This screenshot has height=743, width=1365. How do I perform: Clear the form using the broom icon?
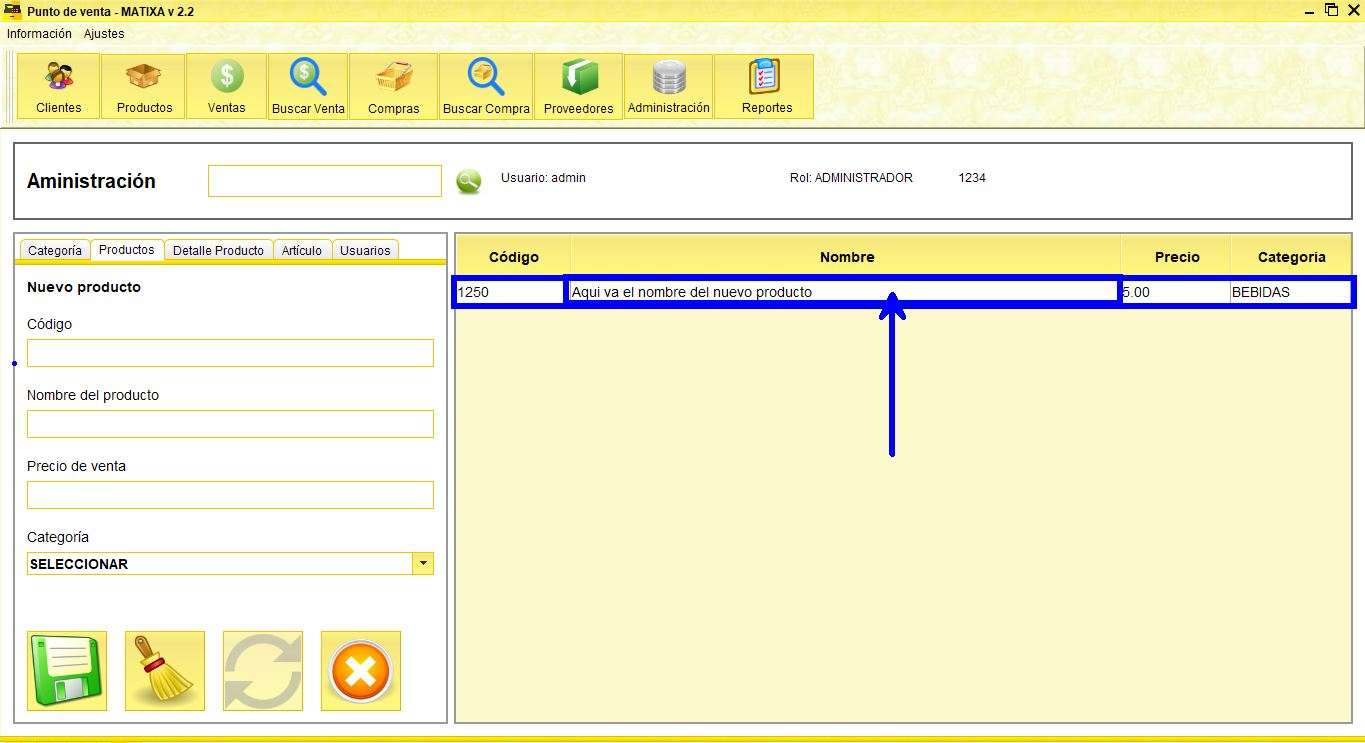point(164,670)
